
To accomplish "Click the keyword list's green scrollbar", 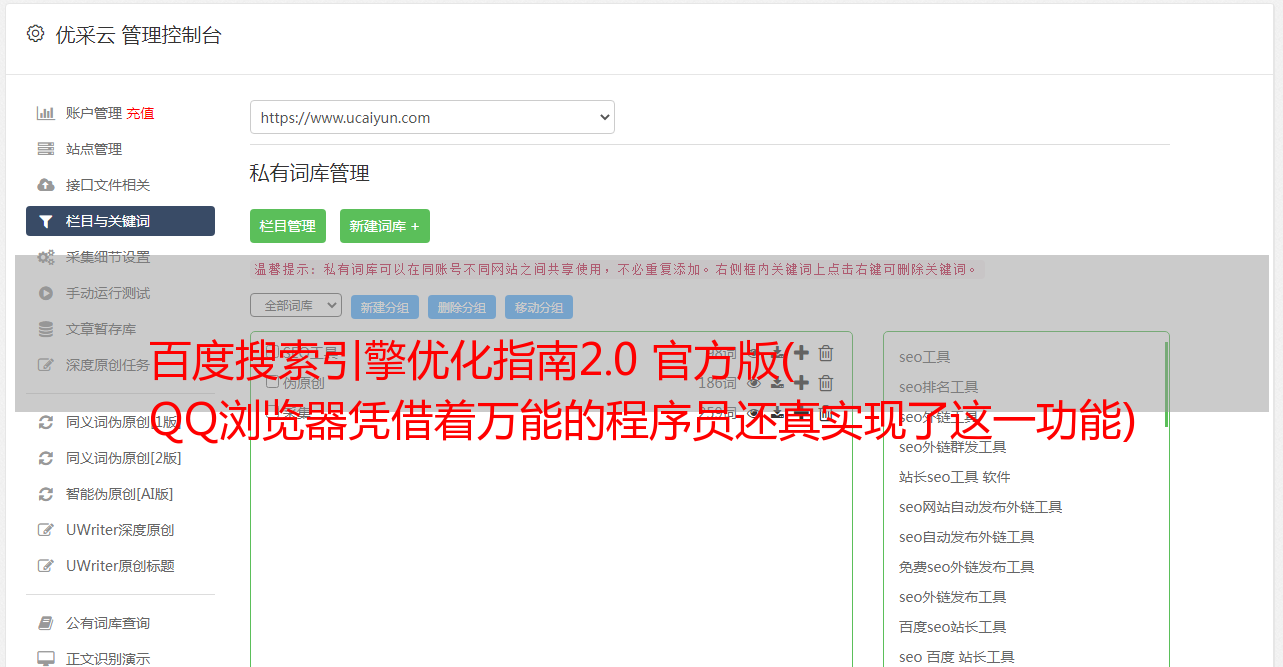I will click(x=1166, y=385).
